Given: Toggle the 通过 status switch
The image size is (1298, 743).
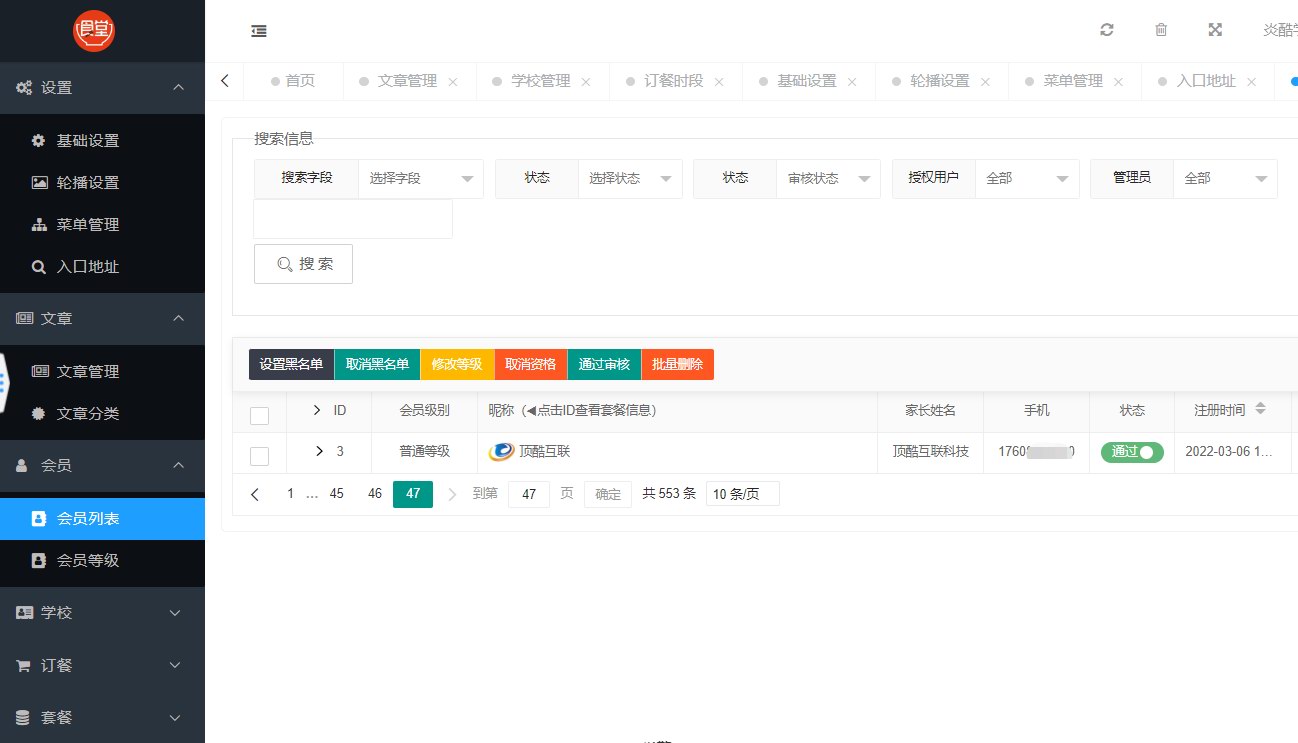Looking at the screenshot, I should pyautogui.click(x=1132, y=452).
